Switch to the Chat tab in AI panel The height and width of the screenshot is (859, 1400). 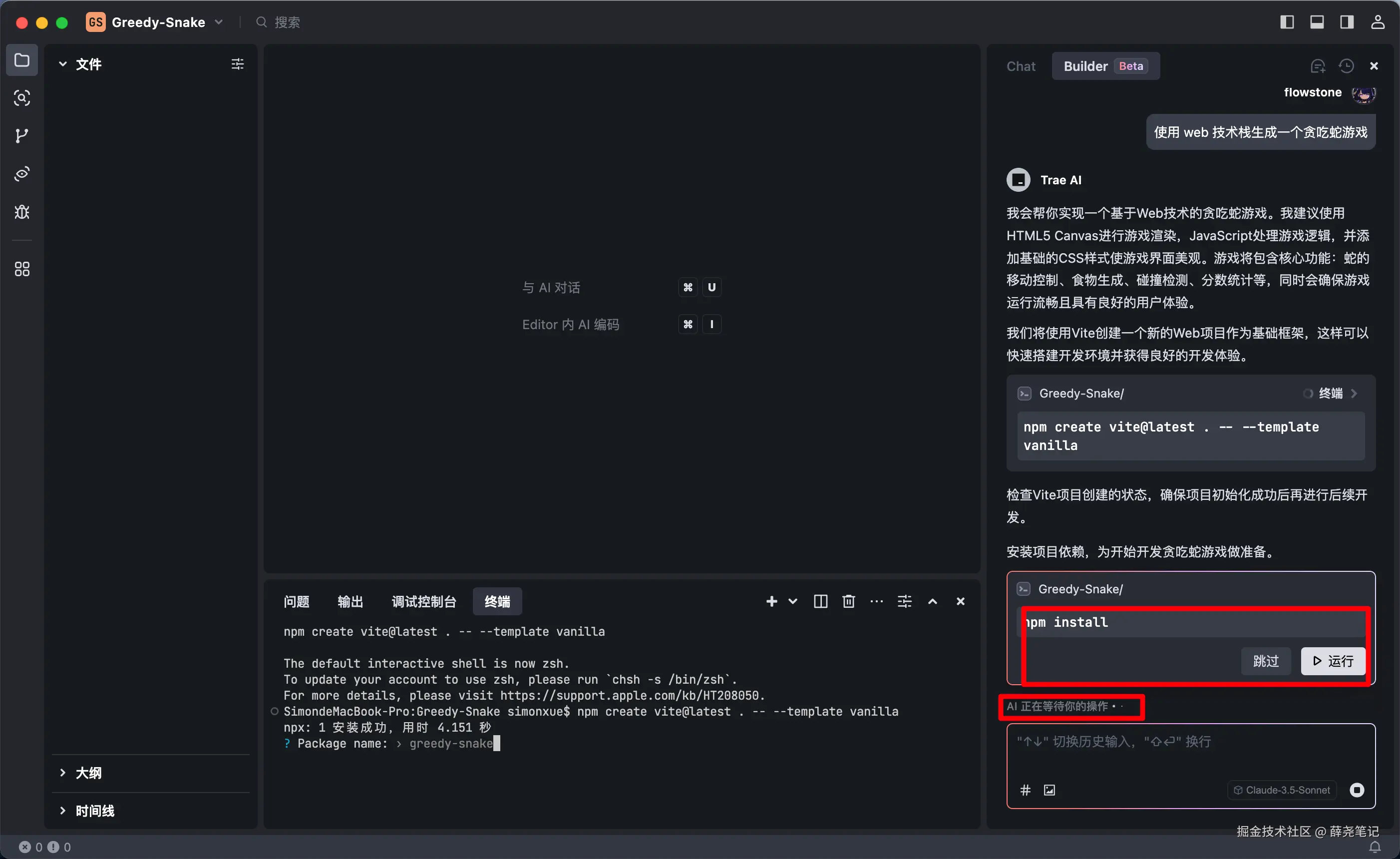click(1021, 66)
